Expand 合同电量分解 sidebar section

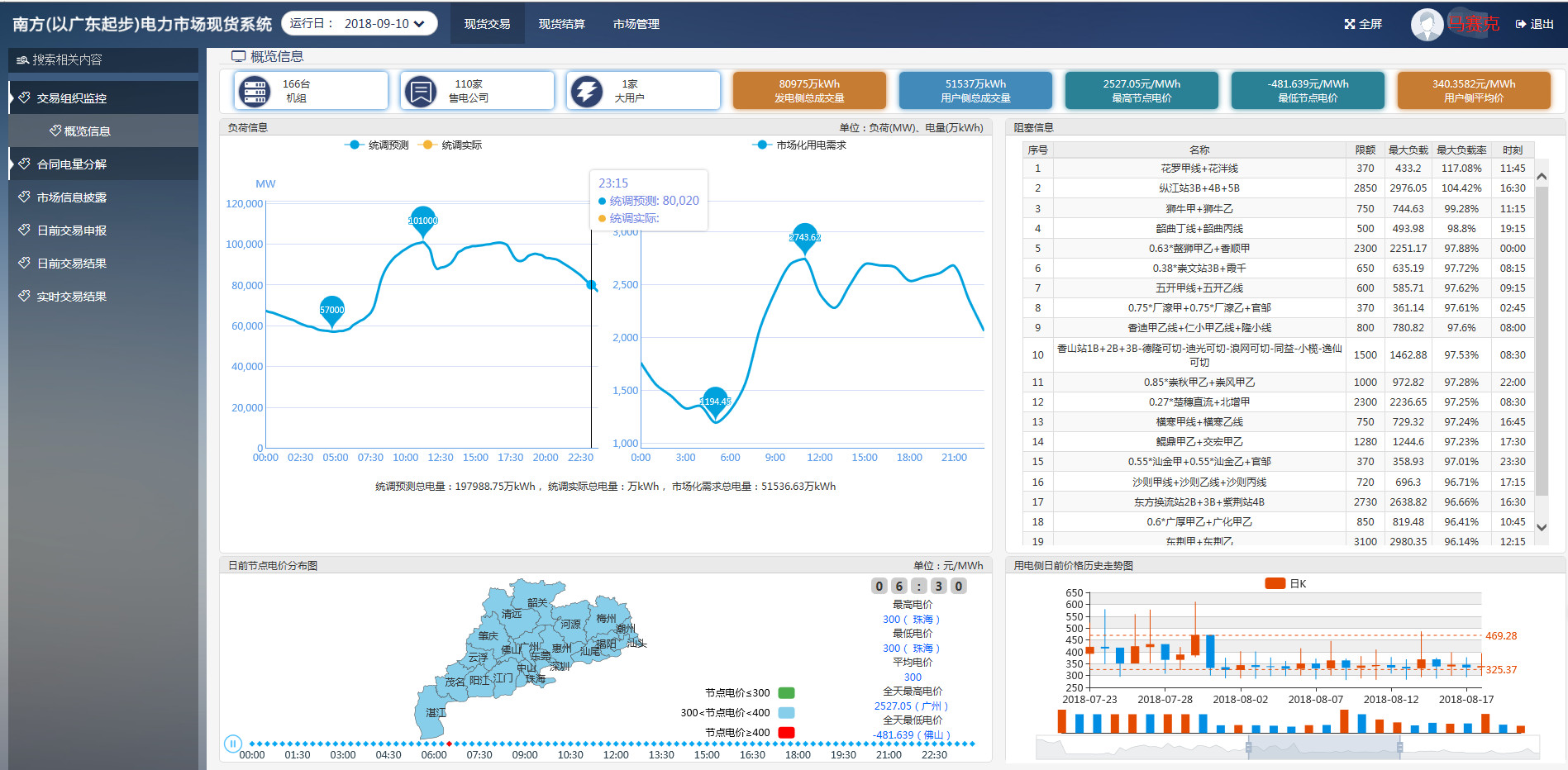coord(71,164)
